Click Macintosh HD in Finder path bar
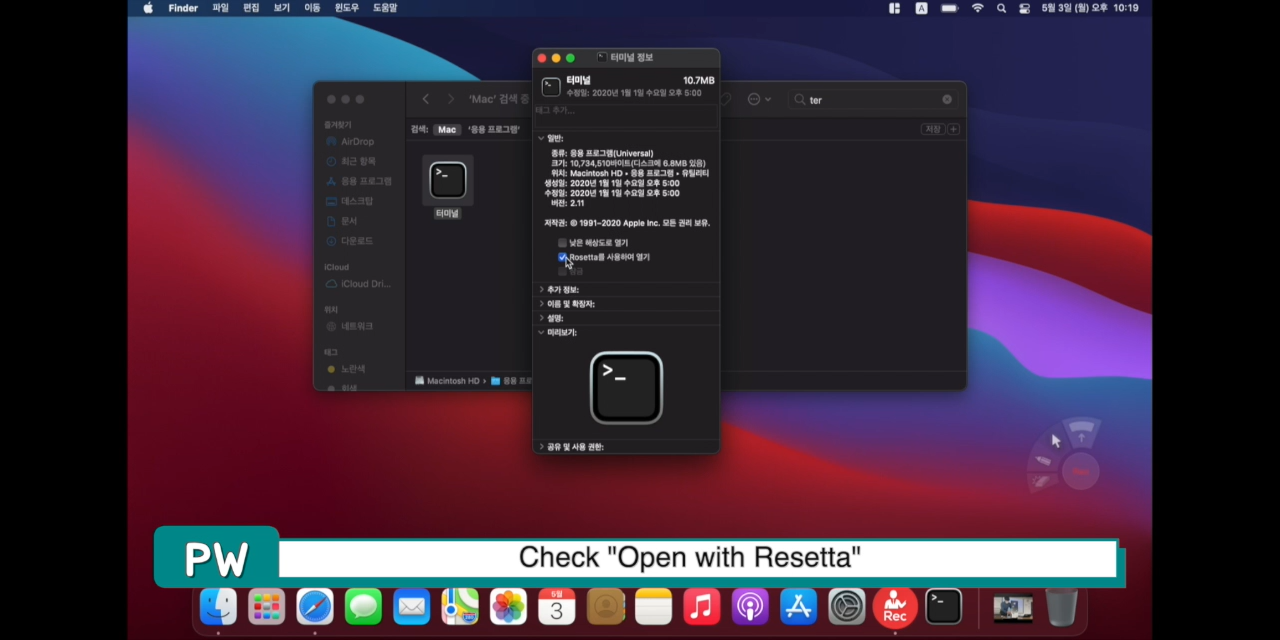The width and height of the screenshot is (1280, 640). [x=447, y=381]
